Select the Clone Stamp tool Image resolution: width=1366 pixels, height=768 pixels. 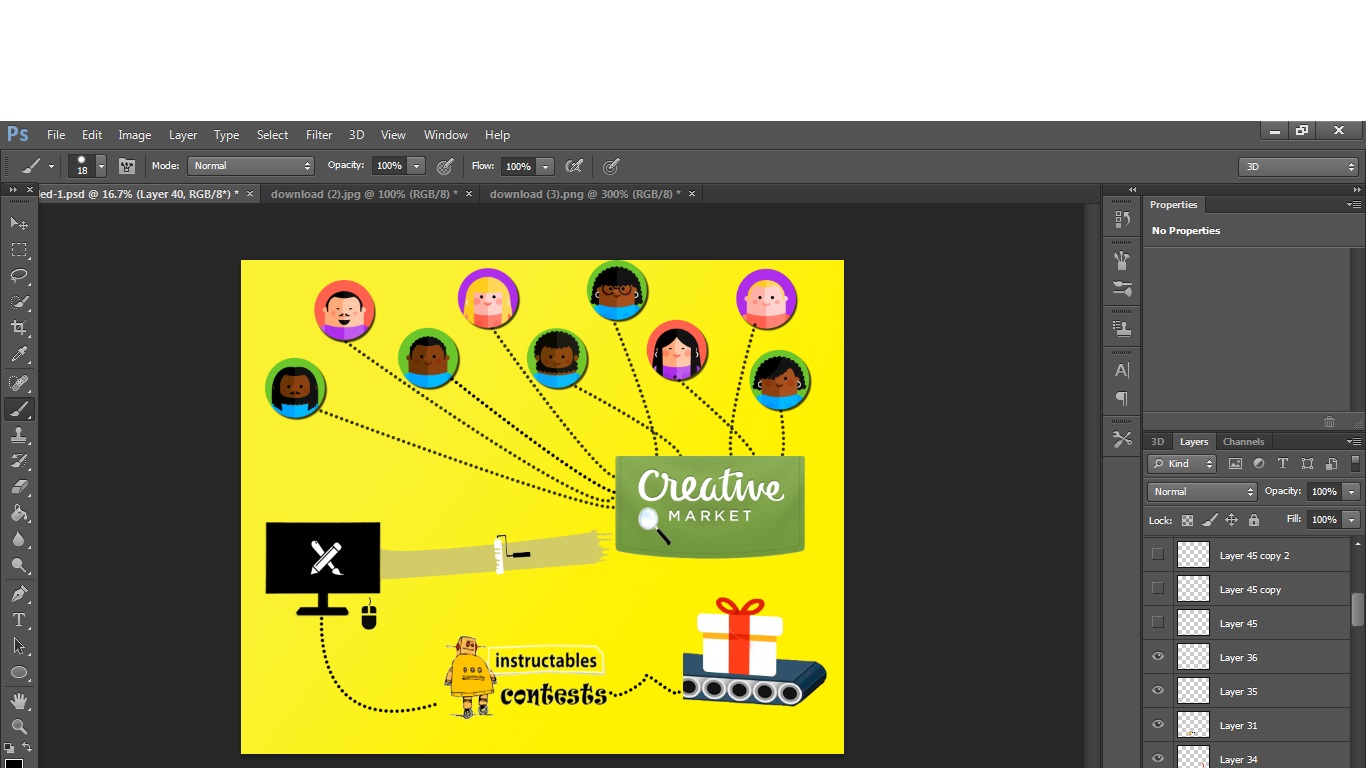[x=19, y=435]
